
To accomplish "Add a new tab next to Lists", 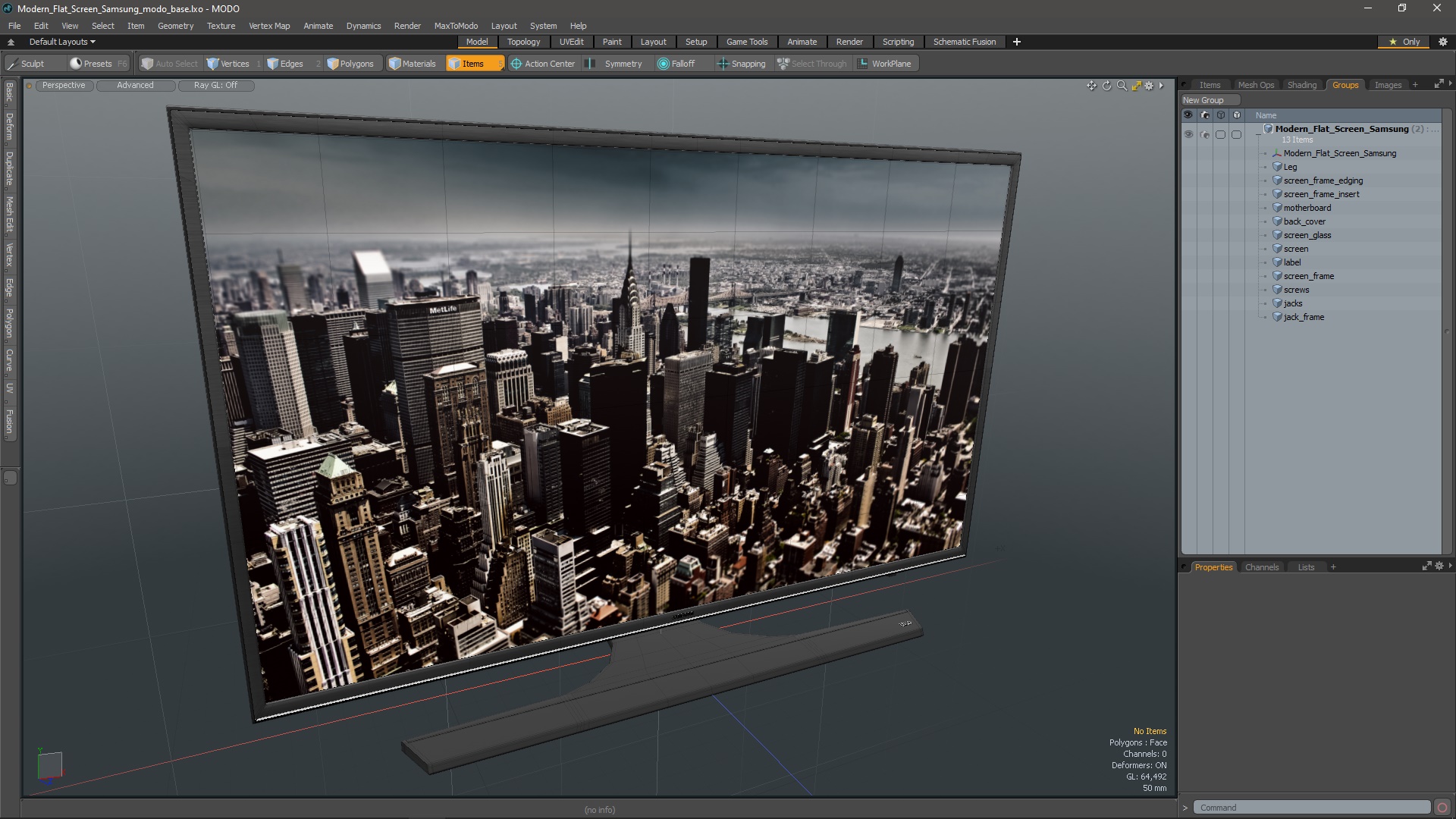I will coord(1333,567).
